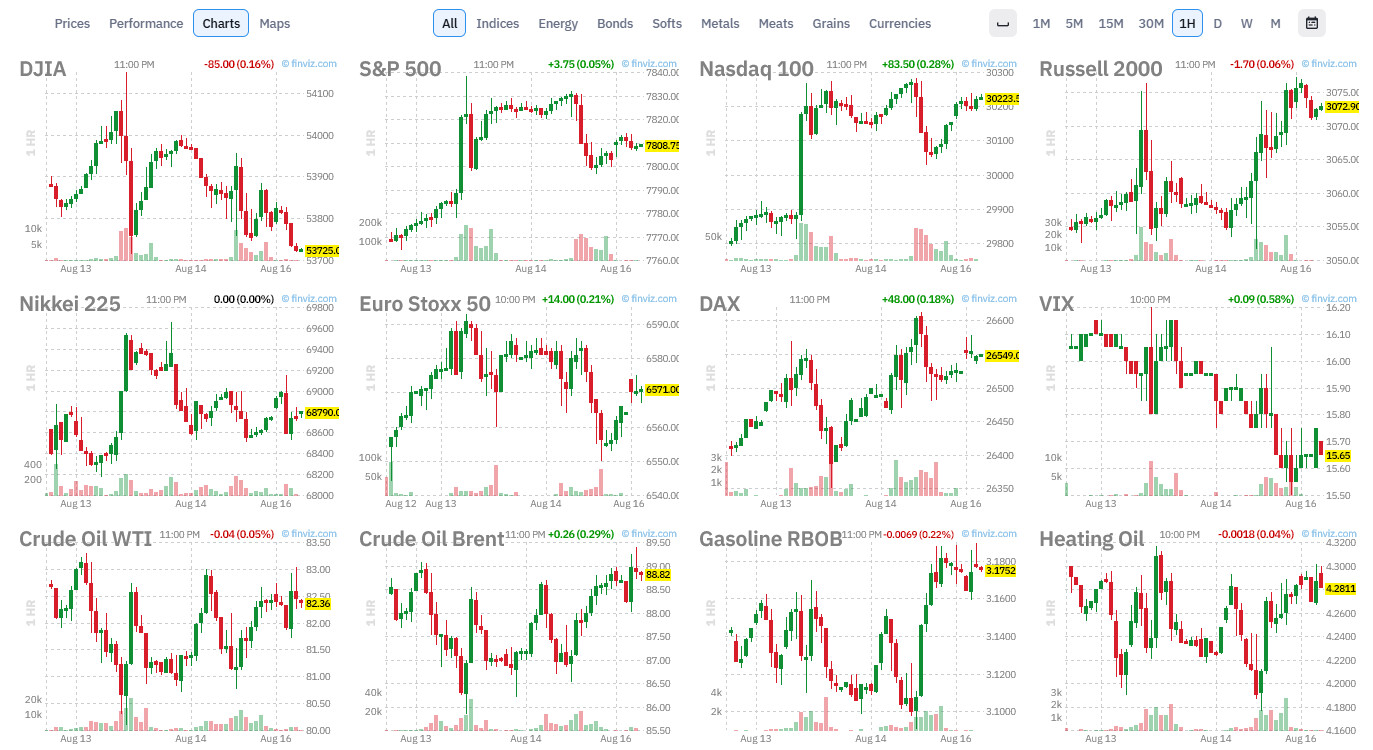Click the Euro Stoxx 50 title
1373x750 pixels.
425,304
